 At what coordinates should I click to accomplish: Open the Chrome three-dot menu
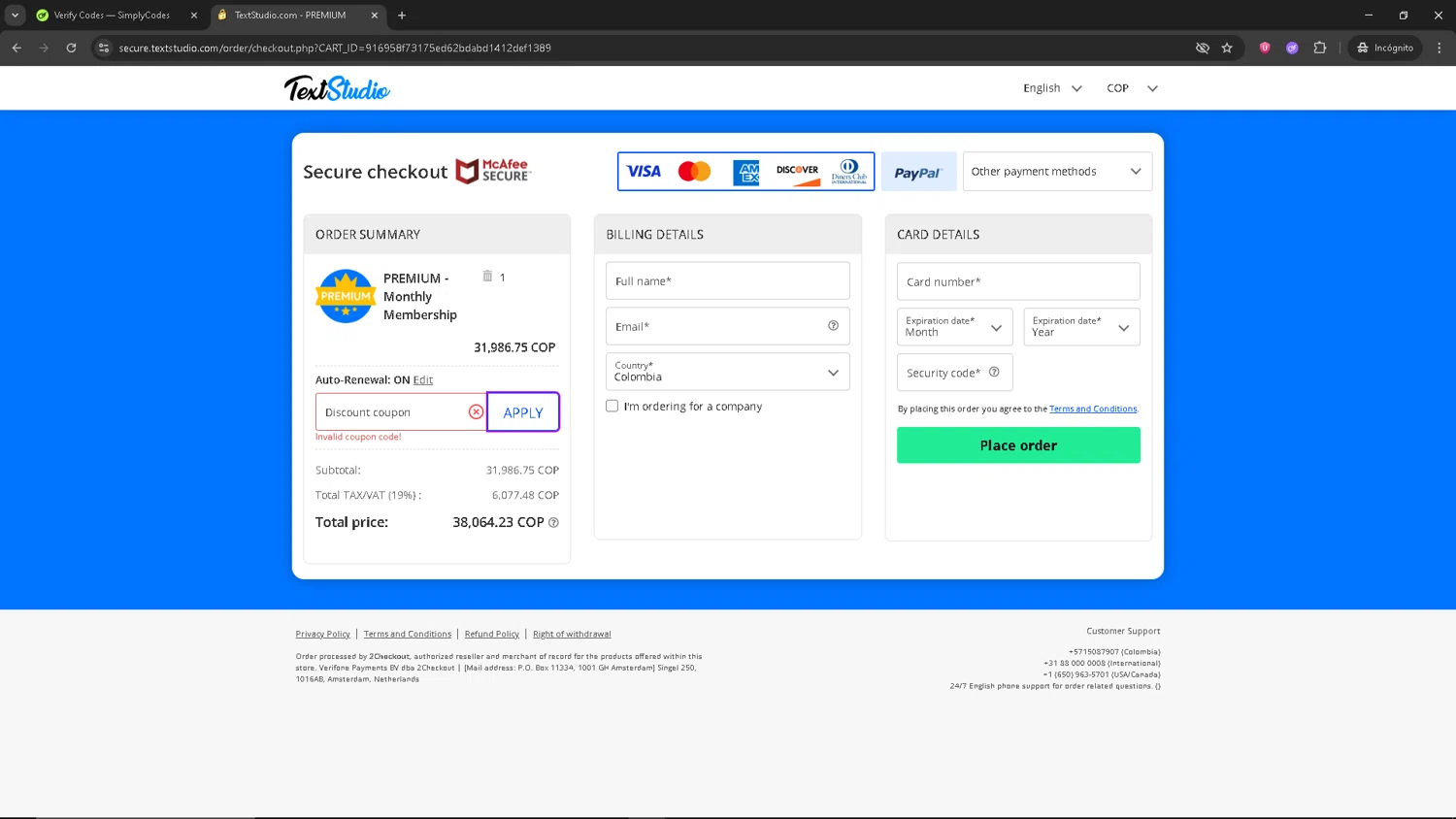click(1439, 48)
